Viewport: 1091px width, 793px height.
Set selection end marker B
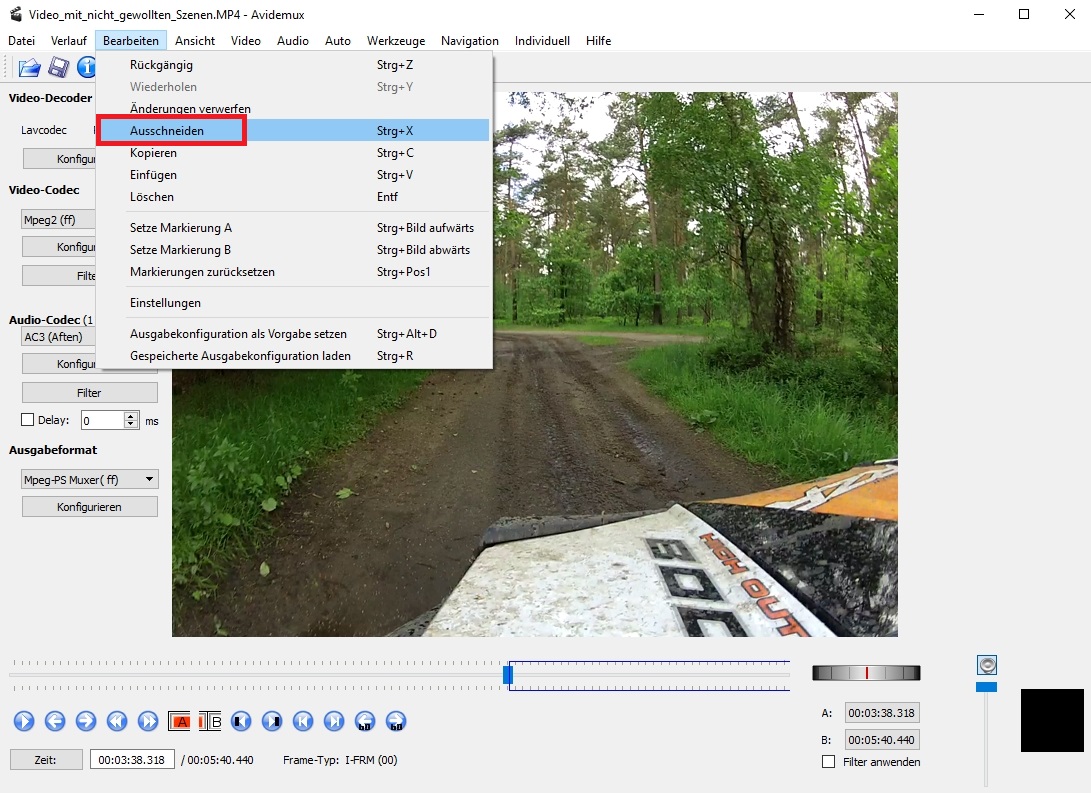coord(210,721)
